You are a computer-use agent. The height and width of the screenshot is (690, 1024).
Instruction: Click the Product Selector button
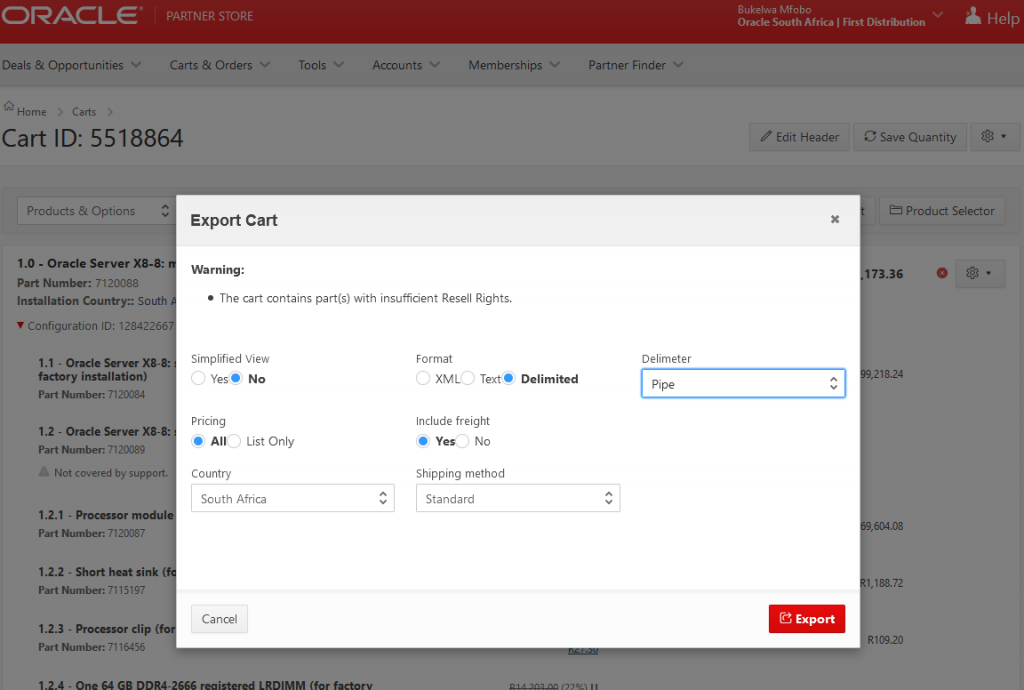[x=941, y=211]
